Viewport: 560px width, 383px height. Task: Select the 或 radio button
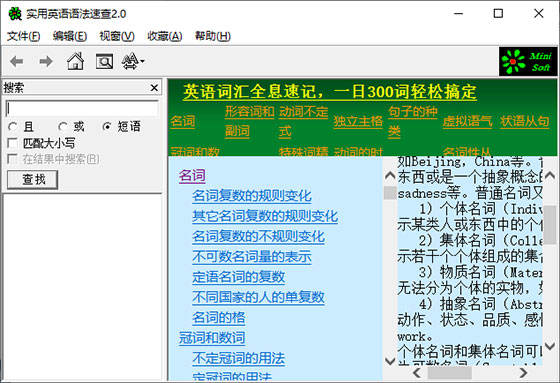(x=63, y=126)
